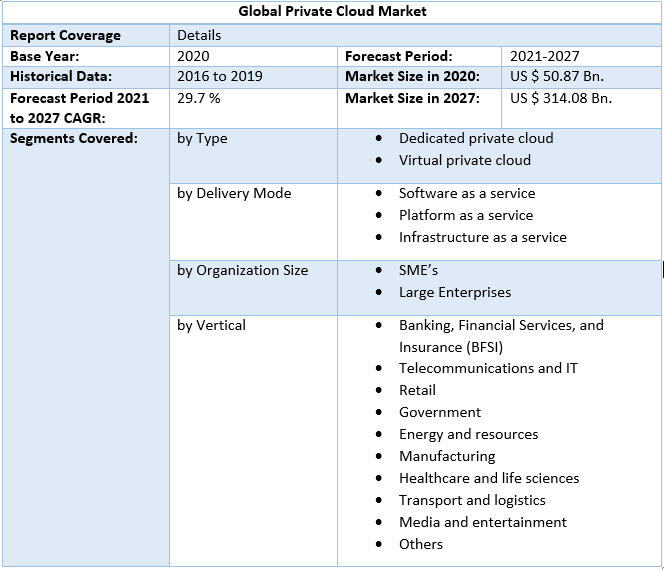Select the Virtual private cloud entry
This screenshot has width=664, height=570.
point(464,160)
